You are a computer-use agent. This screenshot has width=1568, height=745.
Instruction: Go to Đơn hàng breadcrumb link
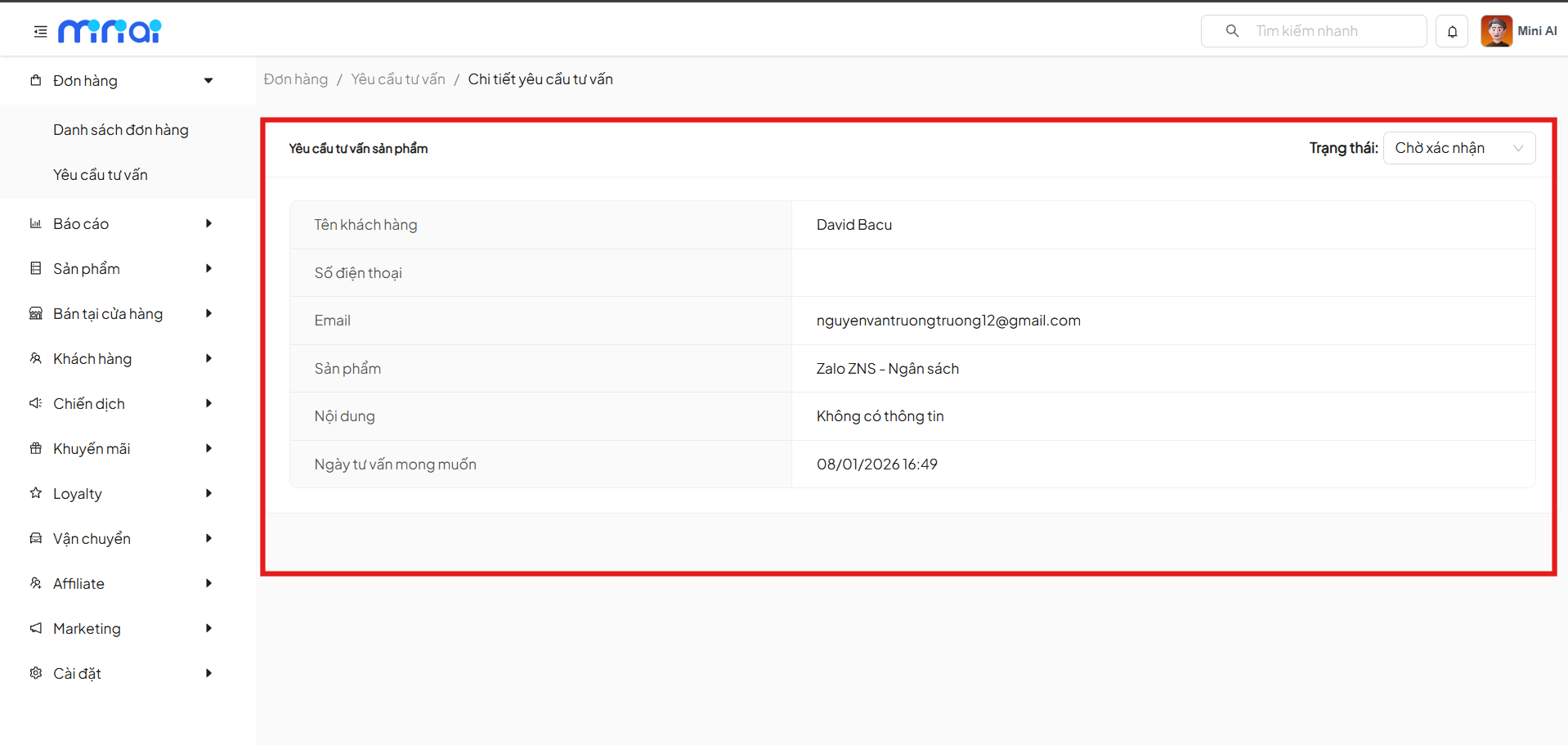click(295, 79)
